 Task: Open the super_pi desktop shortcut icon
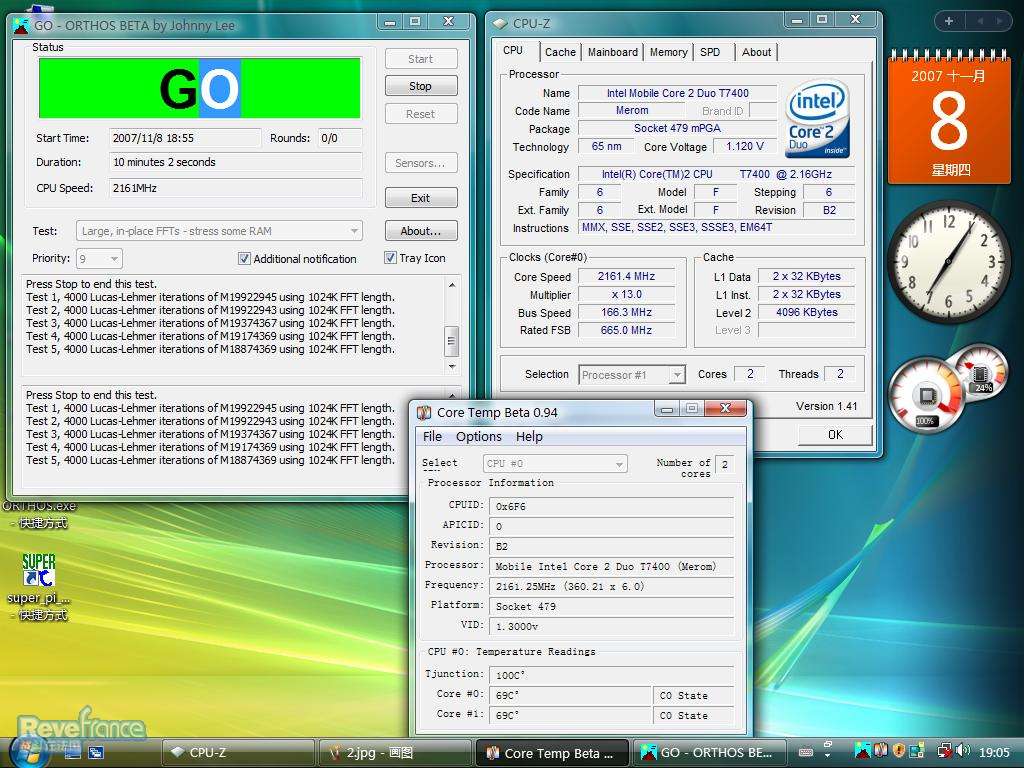click(x=39, y=569)
